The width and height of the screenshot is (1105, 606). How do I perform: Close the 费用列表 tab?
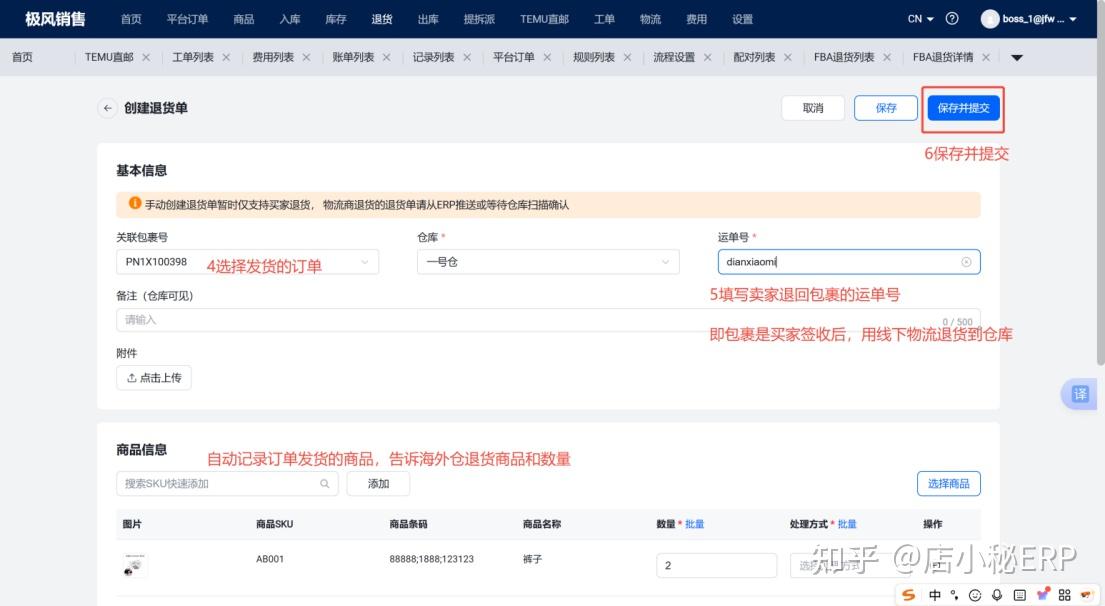click(x=307, y=57)
